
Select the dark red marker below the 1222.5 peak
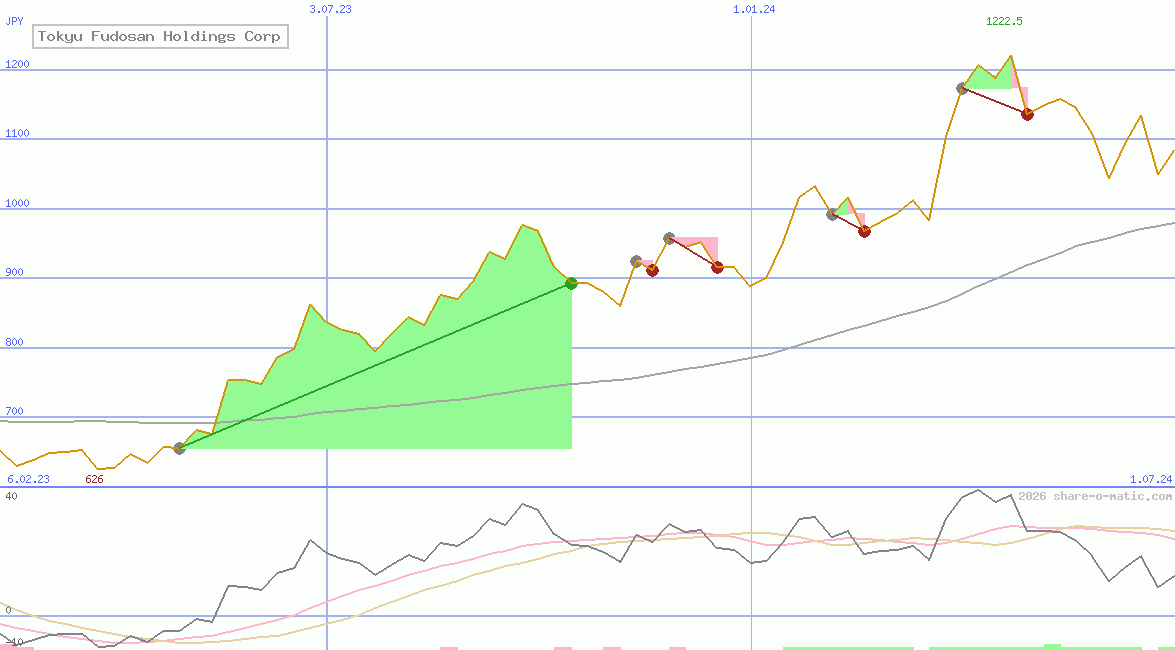coord(1026,114)
